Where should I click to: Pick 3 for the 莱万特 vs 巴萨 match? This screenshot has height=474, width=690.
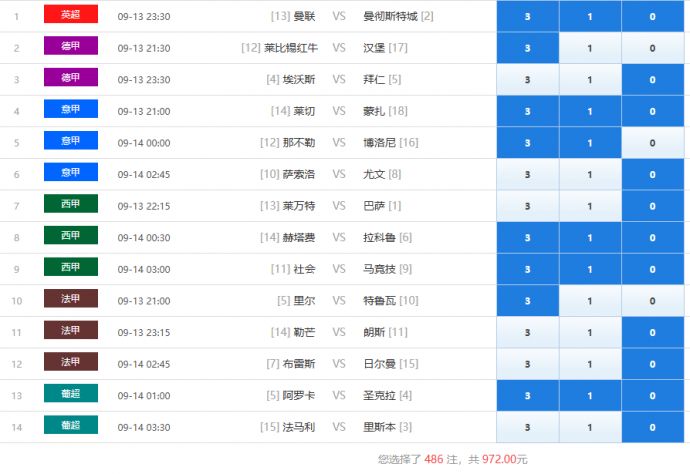(528, 206)
